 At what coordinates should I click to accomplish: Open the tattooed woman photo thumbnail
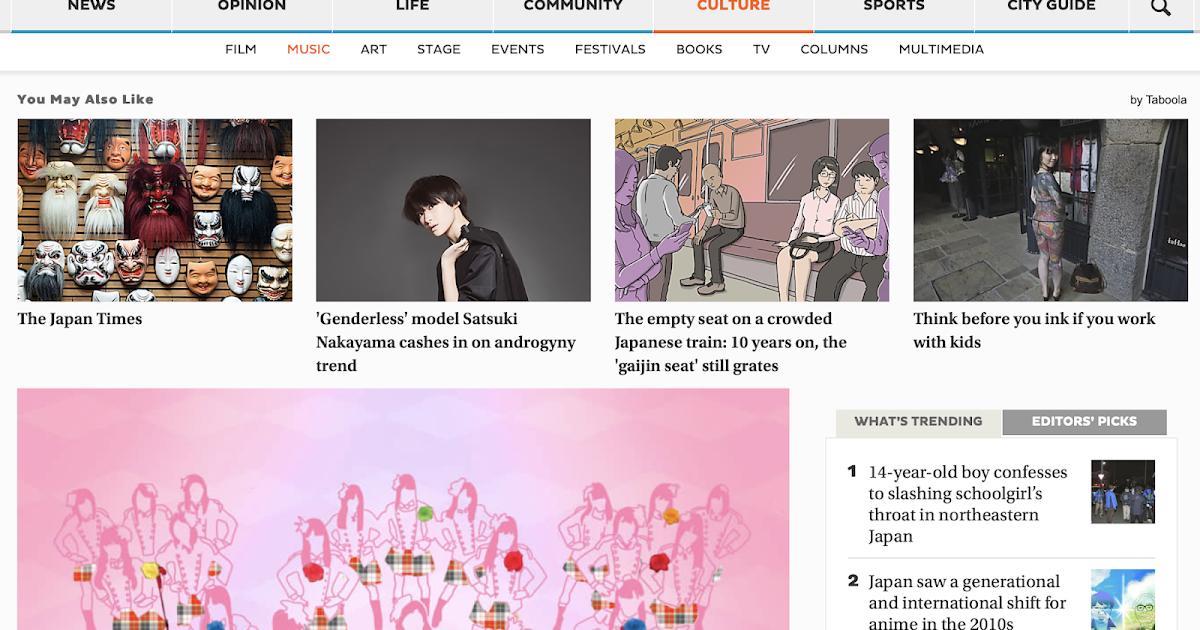click(x=1050, y=210)
